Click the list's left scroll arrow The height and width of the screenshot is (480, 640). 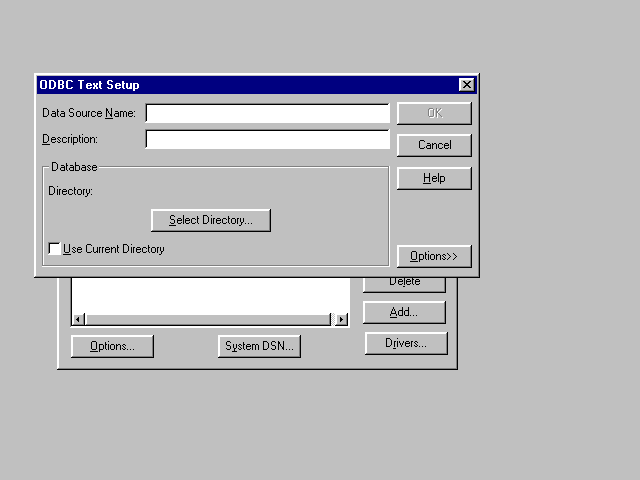tap(78, 319)
